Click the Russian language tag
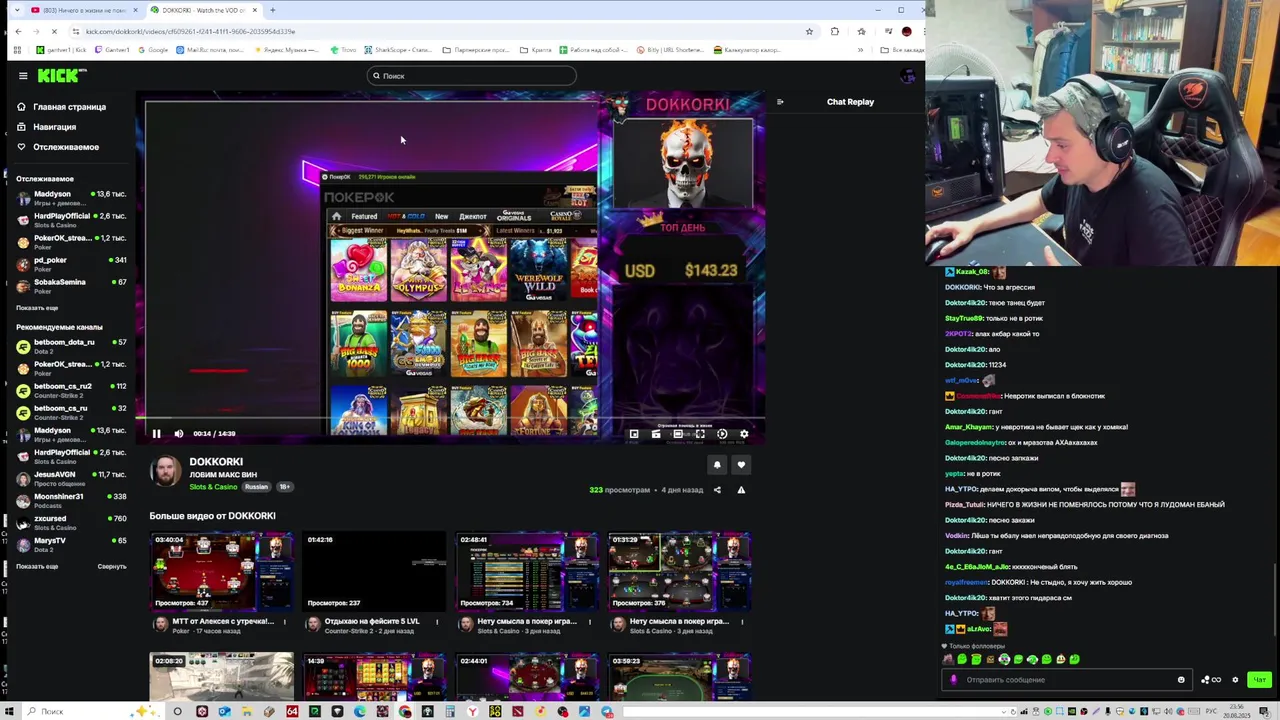This screenshot has width=1280, height=720. tap(256, 487)
